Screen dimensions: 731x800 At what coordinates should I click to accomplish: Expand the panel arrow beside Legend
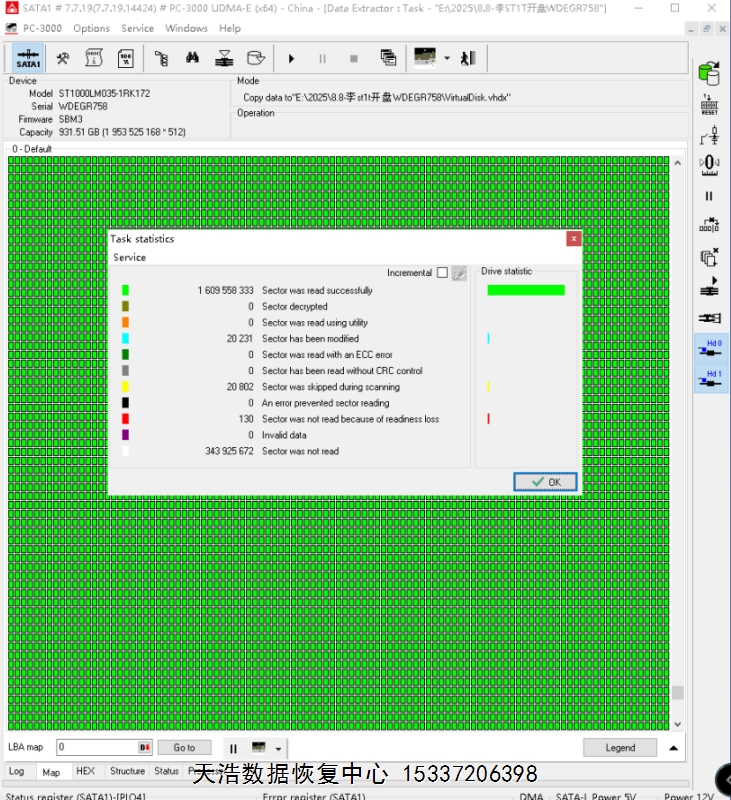coord(673,747)
